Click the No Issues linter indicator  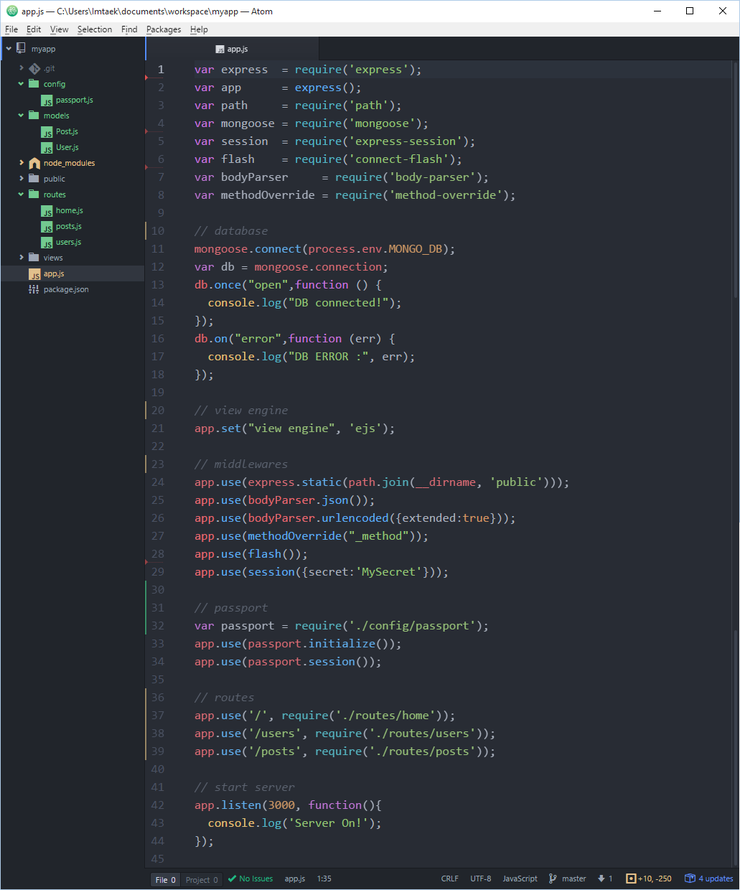[x=249, y=878]
